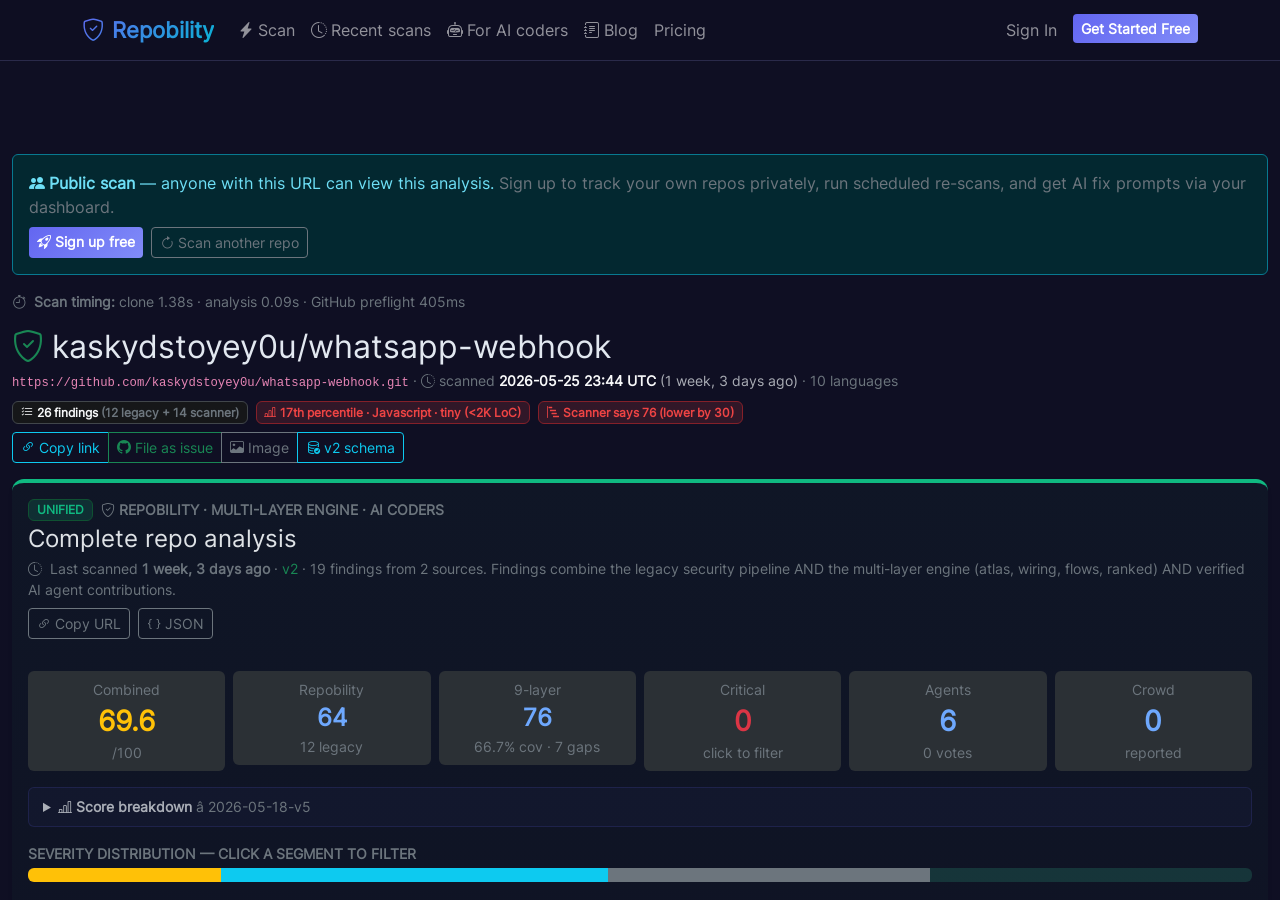
Task: Open the Pricing page
Action: (680, 30)
